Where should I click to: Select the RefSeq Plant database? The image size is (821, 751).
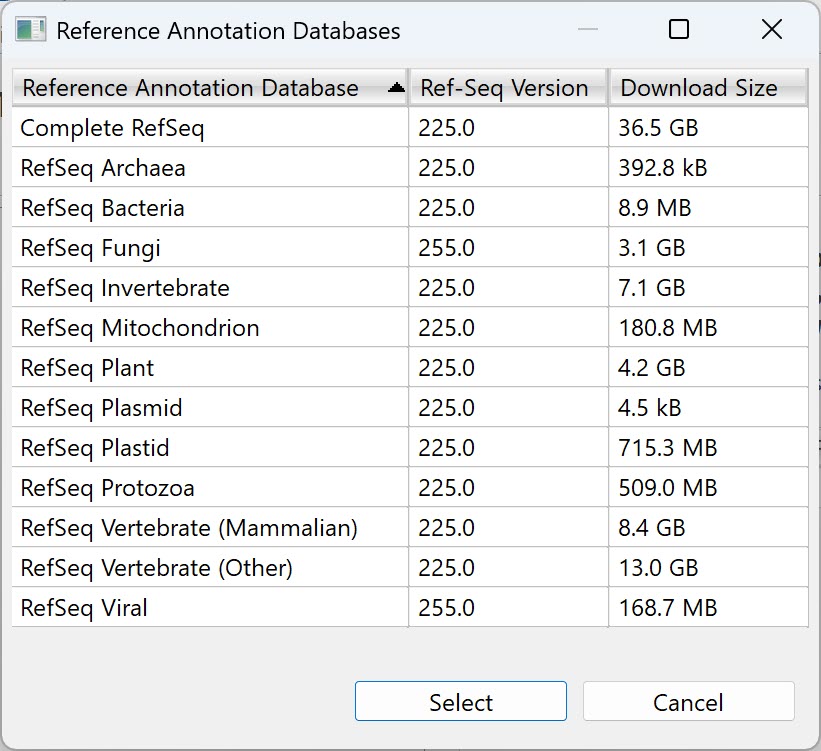(410, 368)
